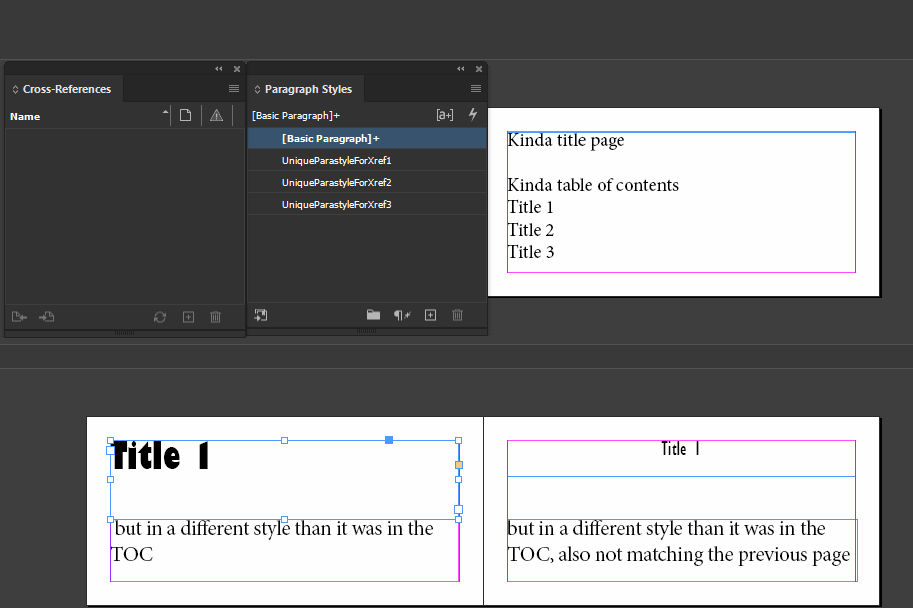Close the Cross-References panel
913x608 pixels.
point(237,69)
